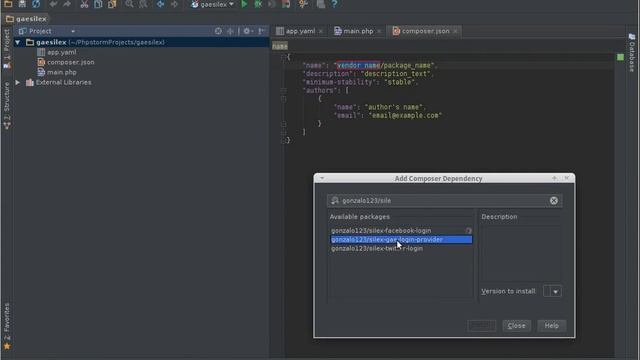The image size is (640, 360).
Task: Collapse the gaesilex root folder
Action: pos(18,42)
